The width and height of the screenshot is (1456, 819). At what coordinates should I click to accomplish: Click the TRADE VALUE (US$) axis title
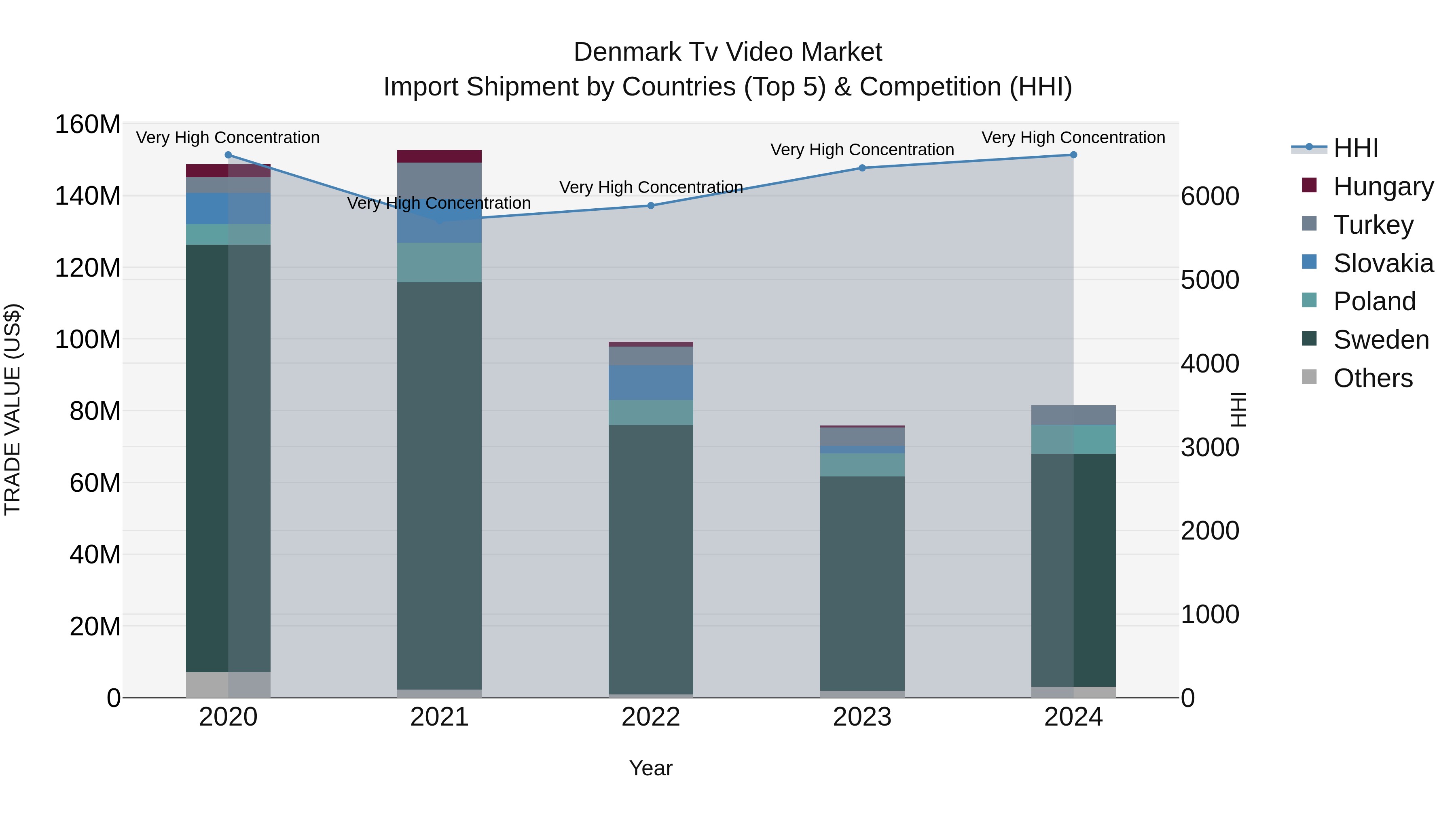click(x=13, y=409)
